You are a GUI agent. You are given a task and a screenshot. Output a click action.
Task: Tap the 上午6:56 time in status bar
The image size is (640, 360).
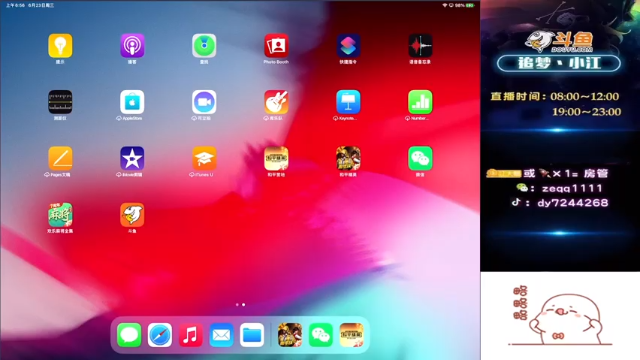coord(16,5)
